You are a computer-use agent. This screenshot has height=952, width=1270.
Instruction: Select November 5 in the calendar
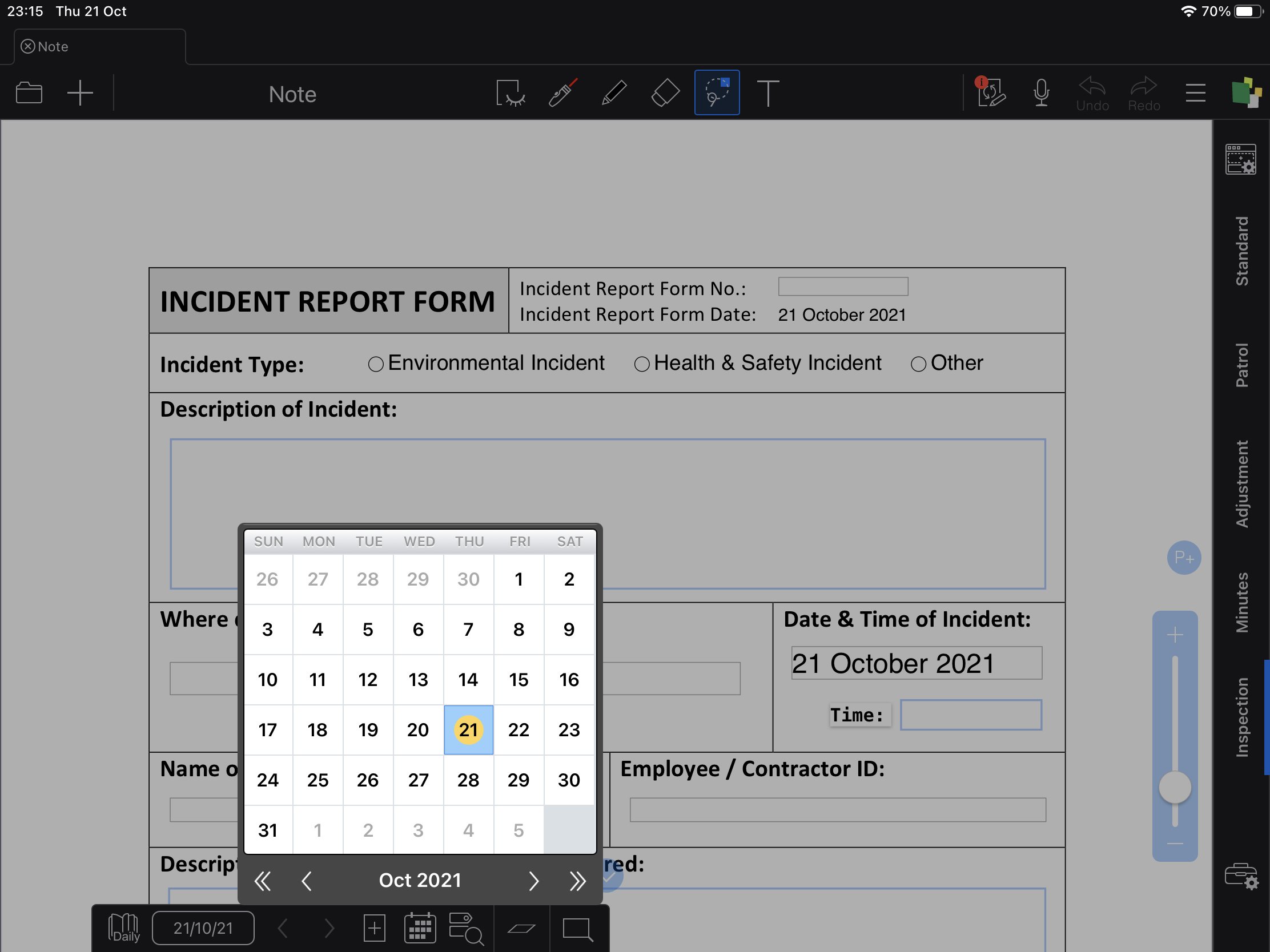coord(519,830)
